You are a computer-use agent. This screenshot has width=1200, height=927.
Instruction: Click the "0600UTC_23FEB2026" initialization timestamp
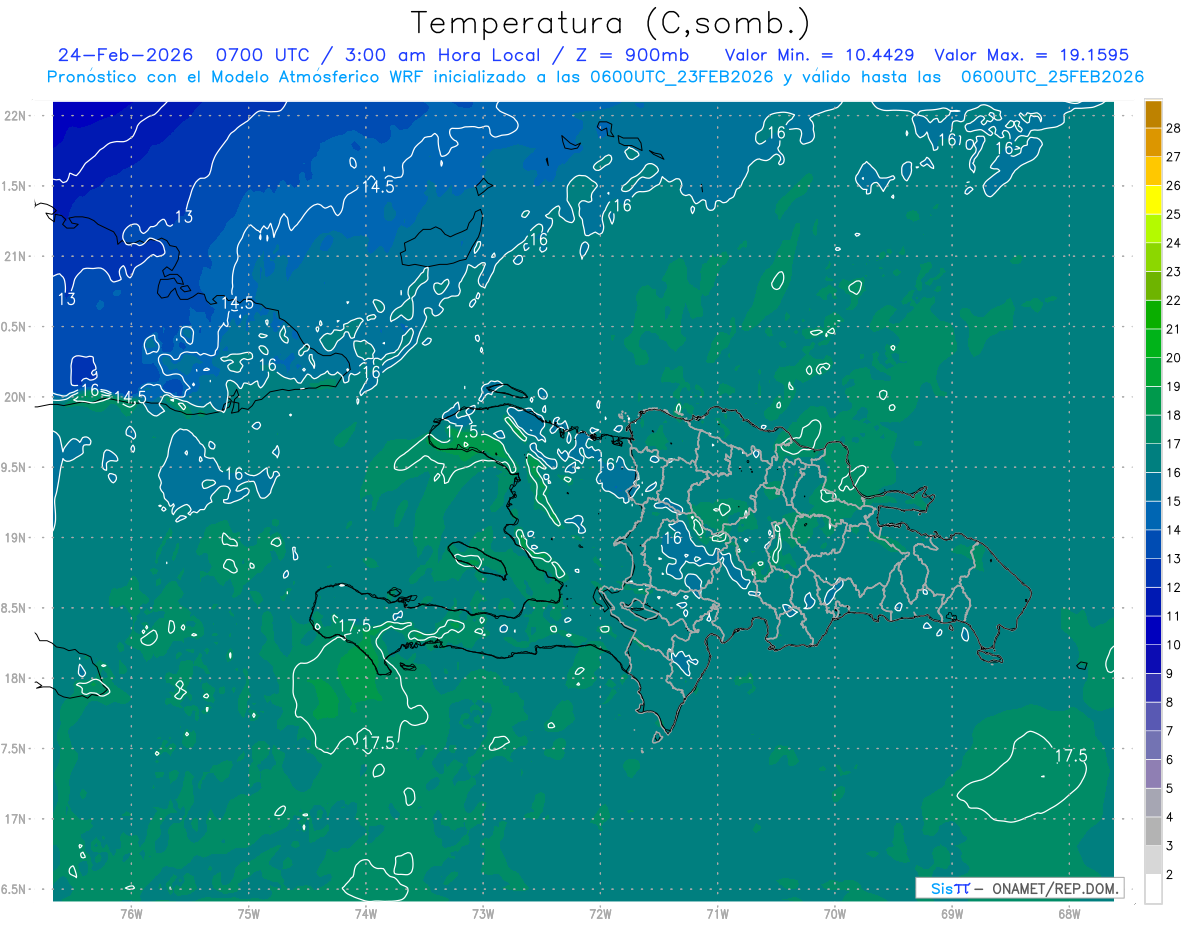[x=682, y=77]
